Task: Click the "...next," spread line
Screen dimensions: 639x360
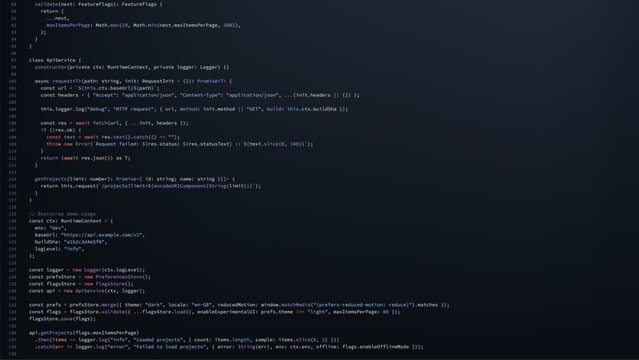Action: [57, 18]
